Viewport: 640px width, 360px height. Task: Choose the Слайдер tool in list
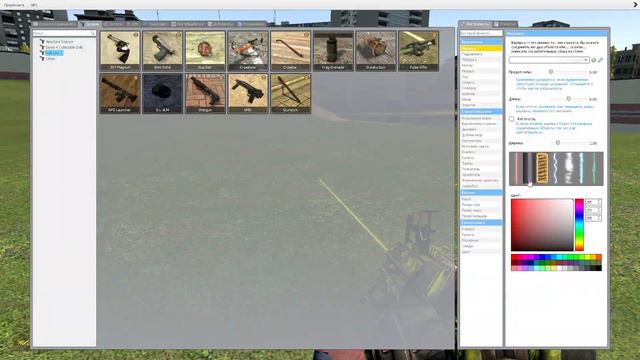481,88
